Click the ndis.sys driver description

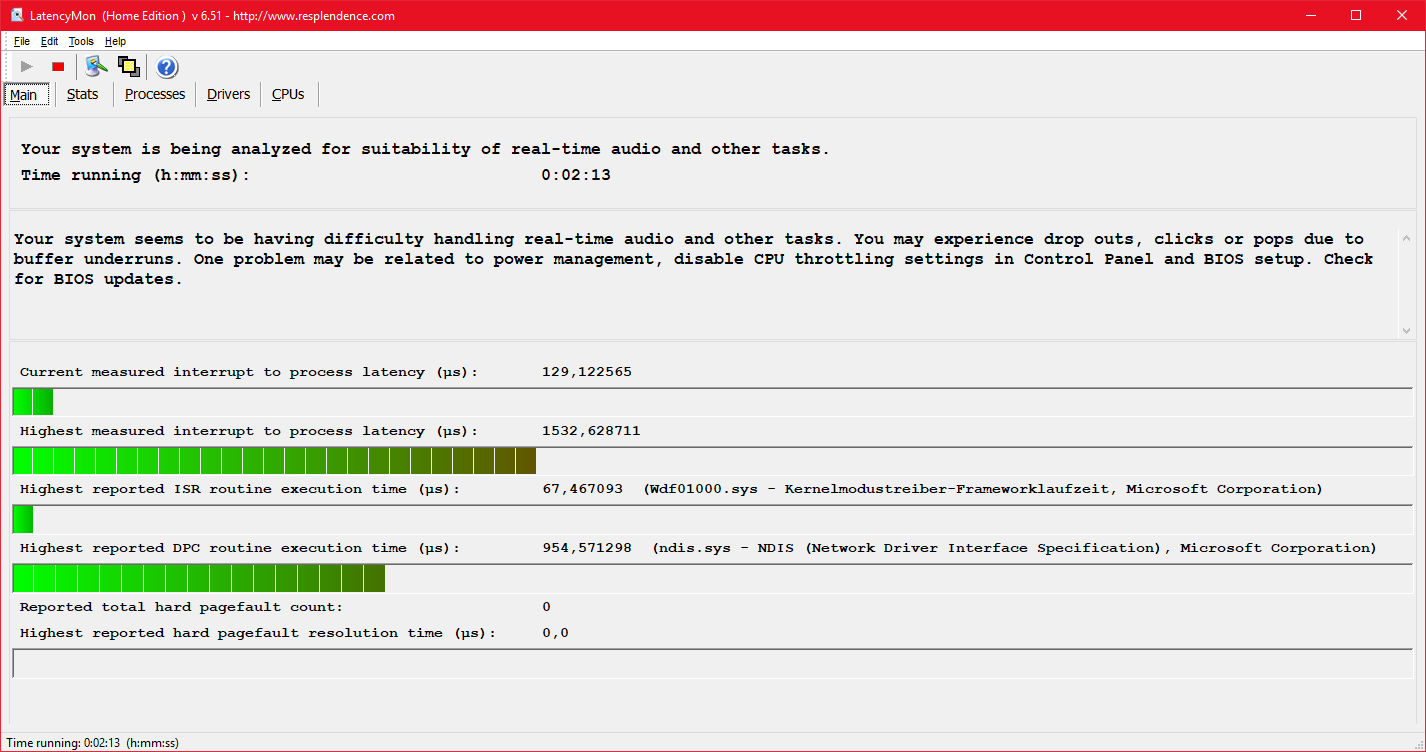pyautogui.click(x=1015, y=548)
